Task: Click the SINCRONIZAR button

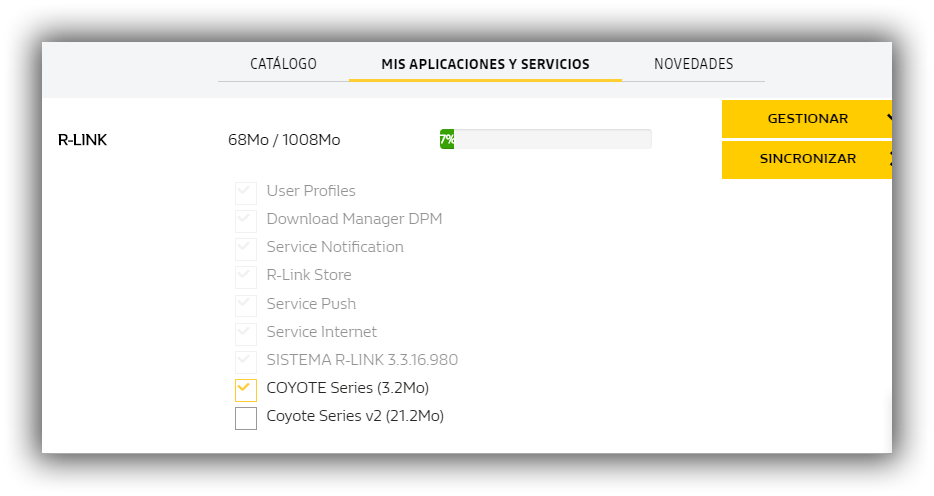Action: tap(807, 159)
